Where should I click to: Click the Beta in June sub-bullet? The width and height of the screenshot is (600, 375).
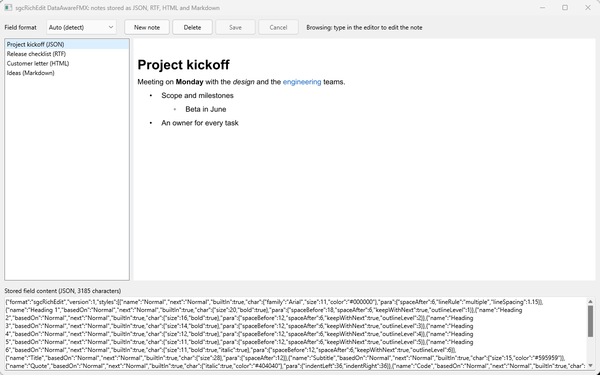[206, 109]
